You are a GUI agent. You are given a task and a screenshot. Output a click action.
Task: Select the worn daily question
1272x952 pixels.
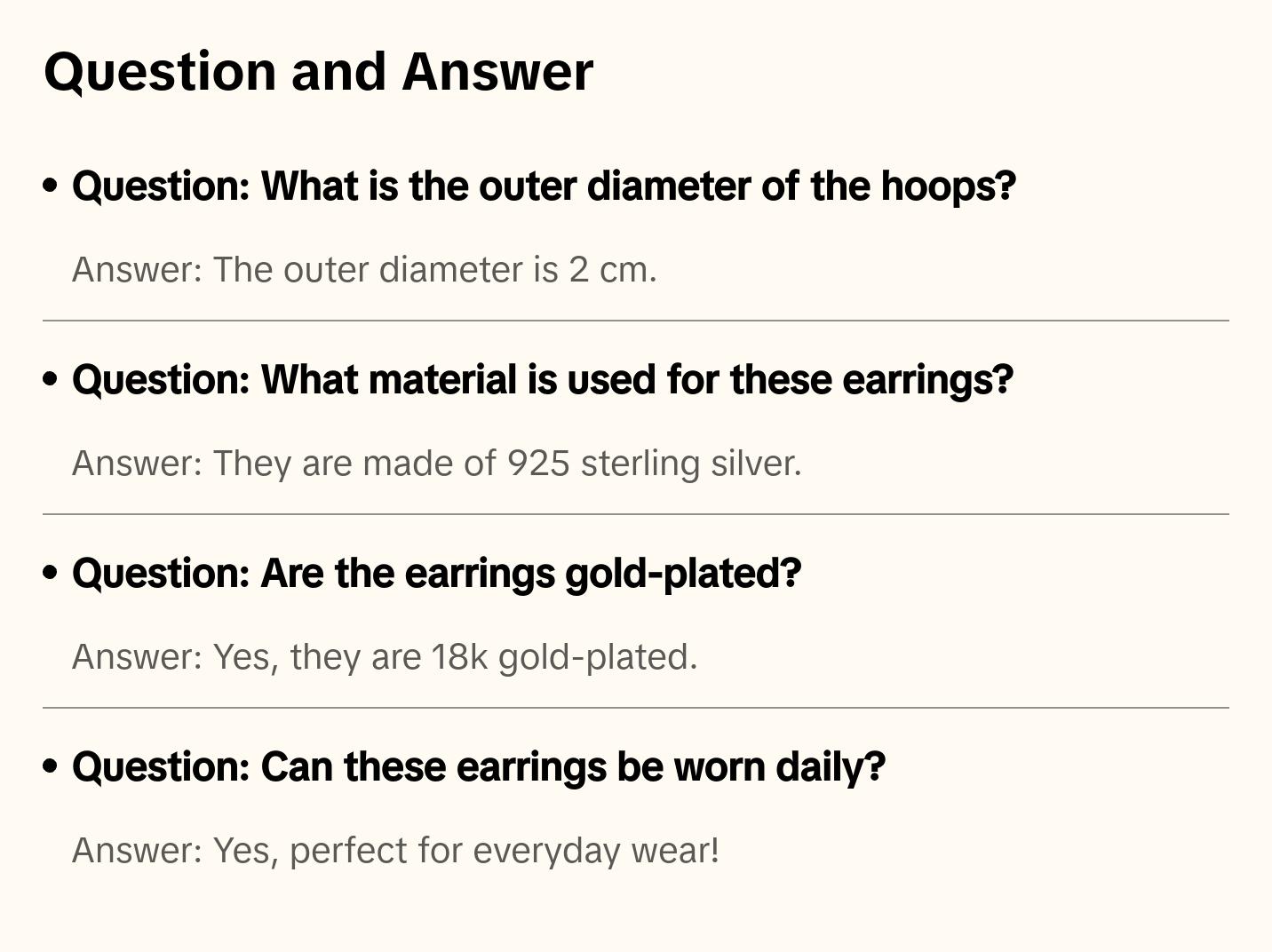[x=478, y=767]
